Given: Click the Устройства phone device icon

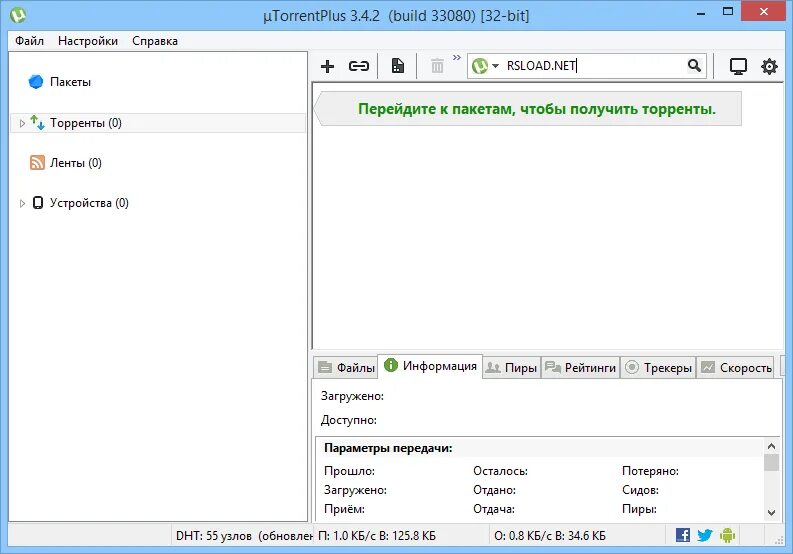Looking at the screenshot, I should pos(38,202).
